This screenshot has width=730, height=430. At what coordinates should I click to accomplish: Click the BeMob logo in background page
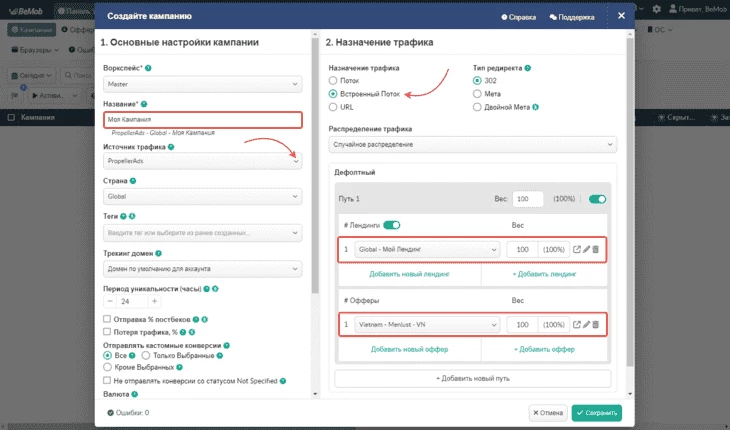26,10
